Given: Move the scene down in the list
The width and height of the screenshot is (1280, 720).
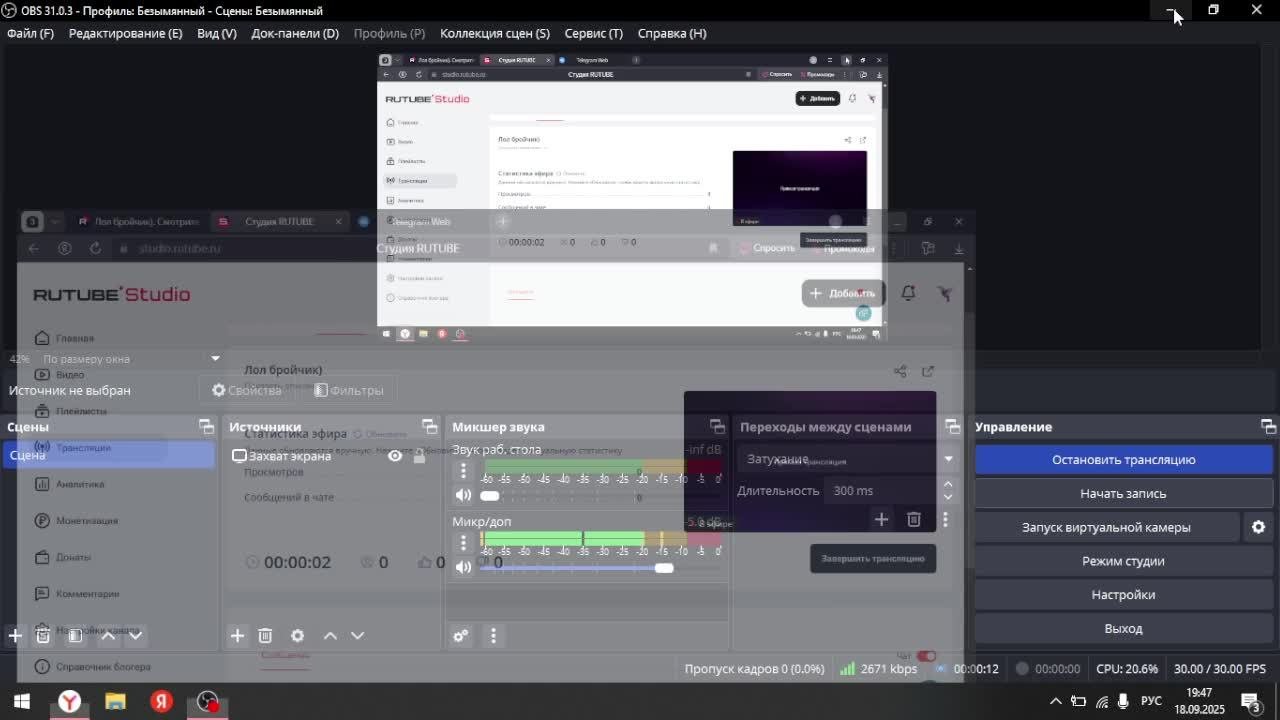Looking at the screenshot, I should coord(135,635).
